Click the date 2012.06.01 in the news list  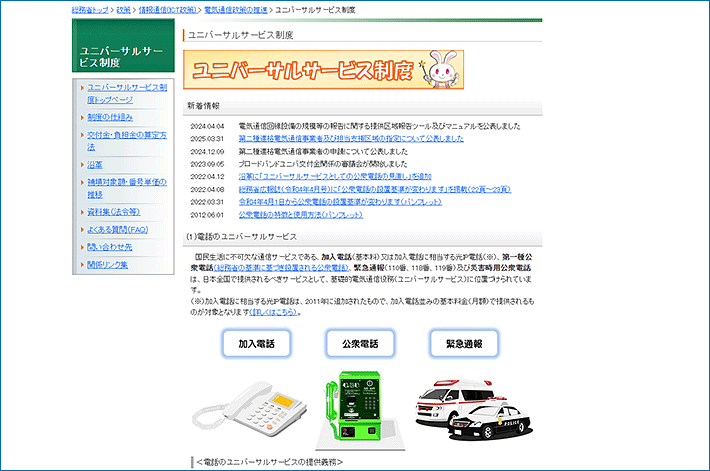click(x=207, y=215)
